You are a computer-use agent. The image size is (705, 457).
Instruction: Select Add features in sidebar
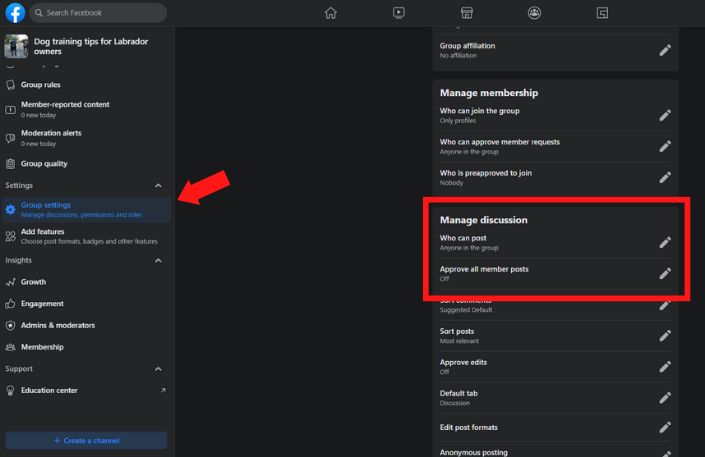tap(85, 236)
